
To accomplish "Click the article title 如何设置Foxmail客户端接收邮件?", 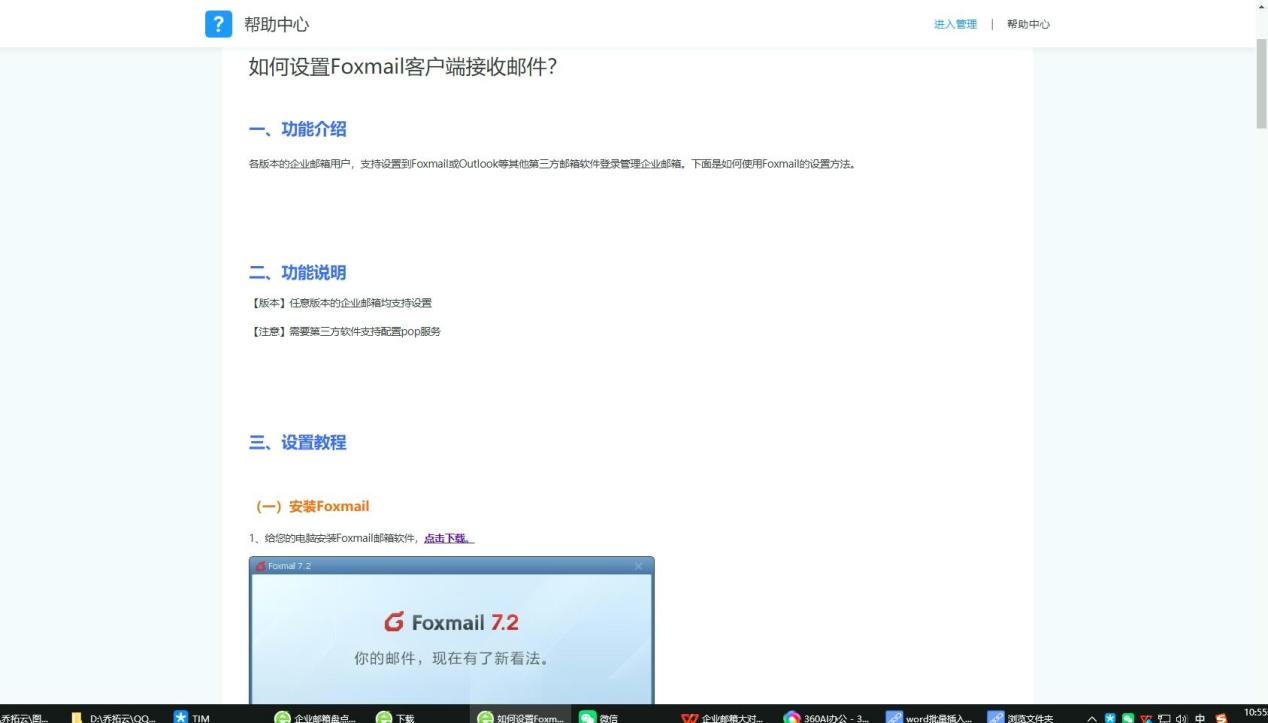I will pyautogui.click(x=402, y=68).
